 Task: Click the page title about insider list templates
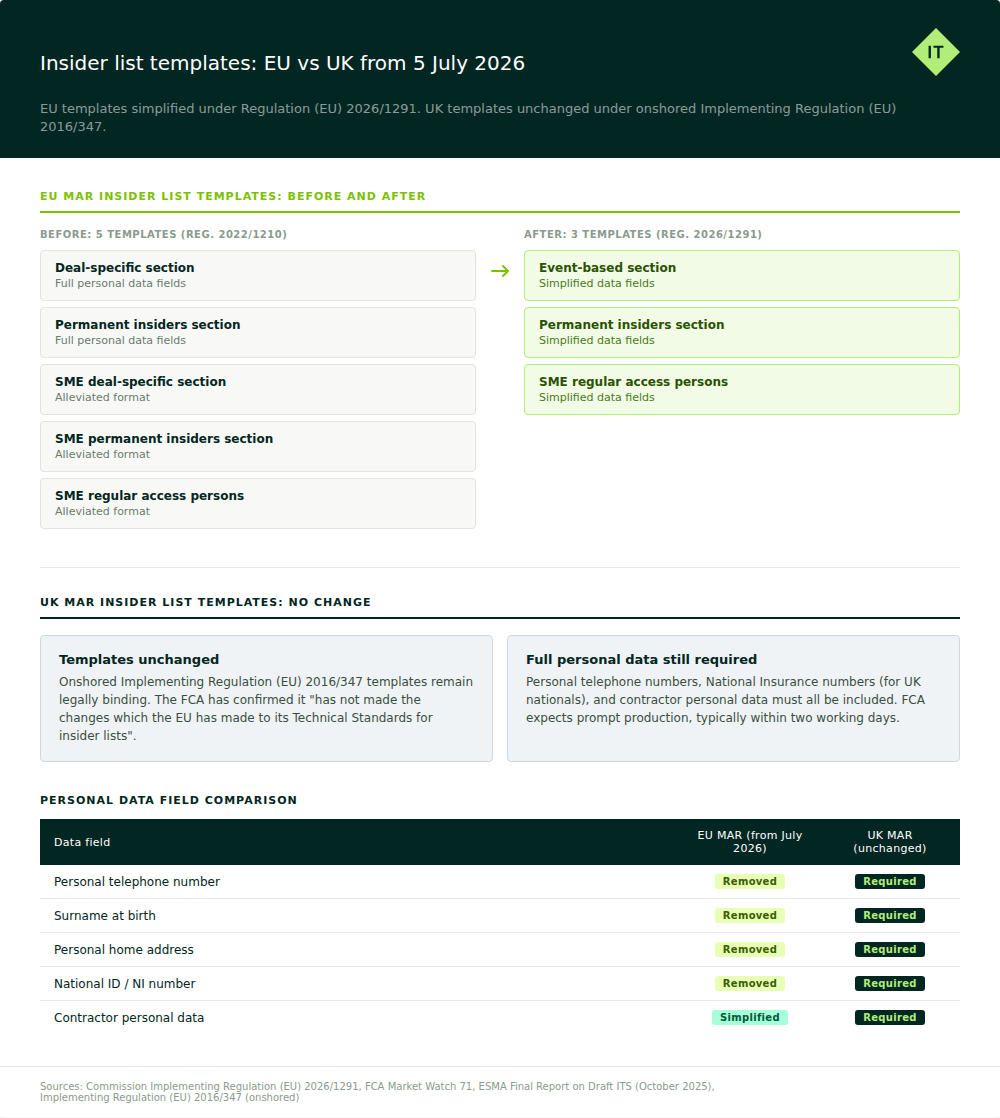282,63
